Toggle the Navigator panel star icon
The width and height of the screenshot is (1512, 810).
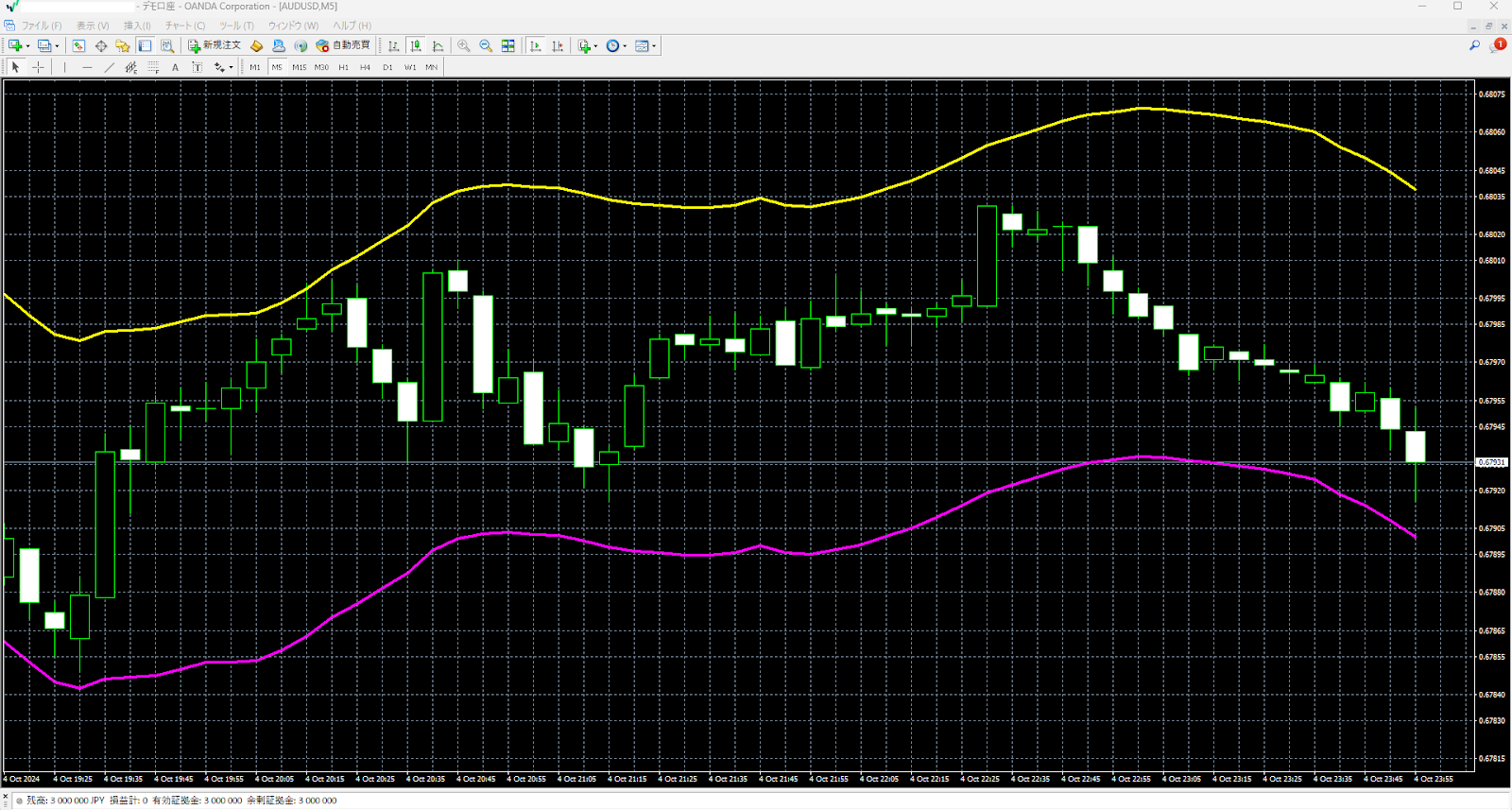click(123, 45)
